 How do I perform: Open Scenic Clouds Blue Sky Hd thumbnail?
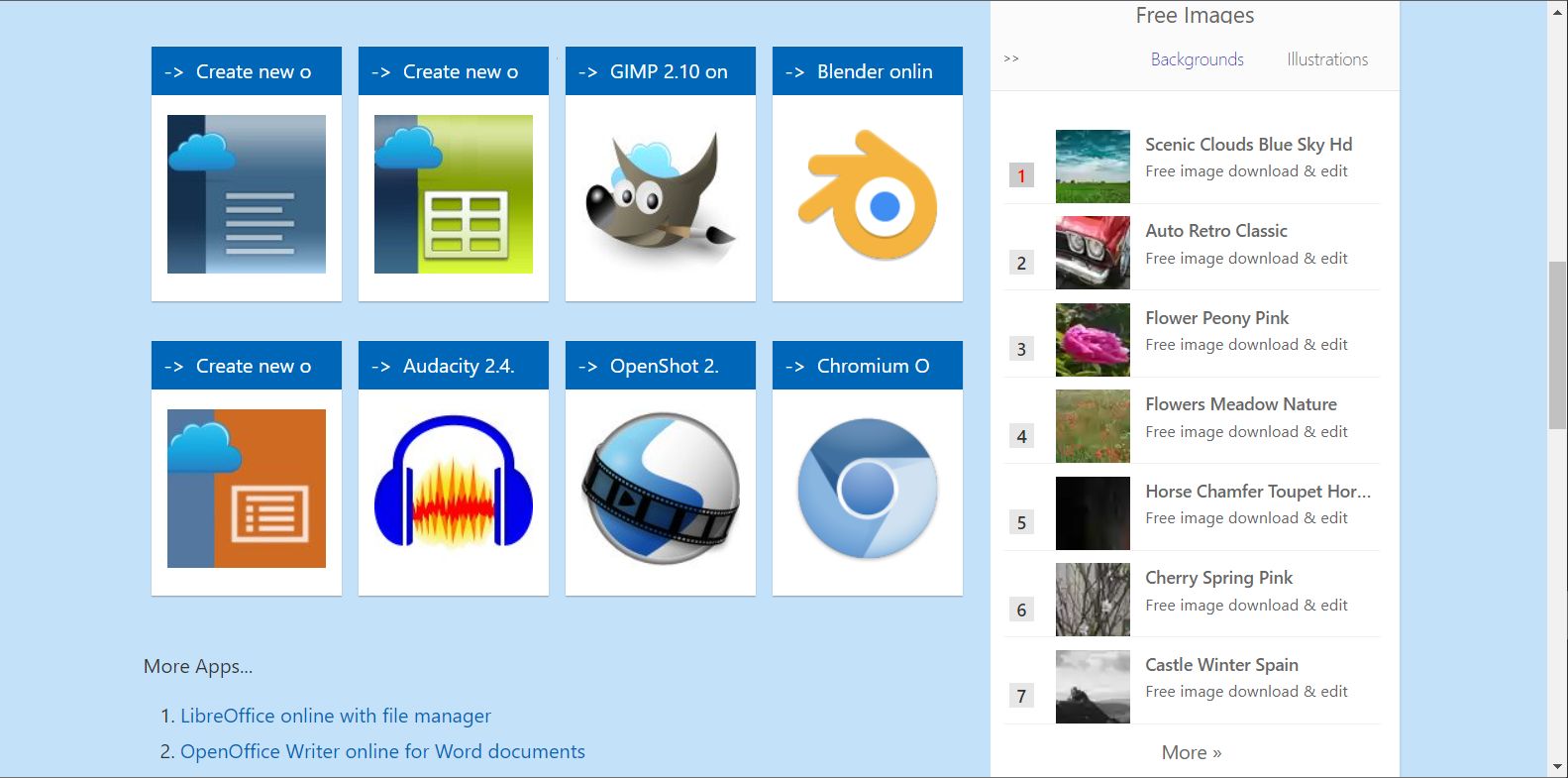(1093, 167)
